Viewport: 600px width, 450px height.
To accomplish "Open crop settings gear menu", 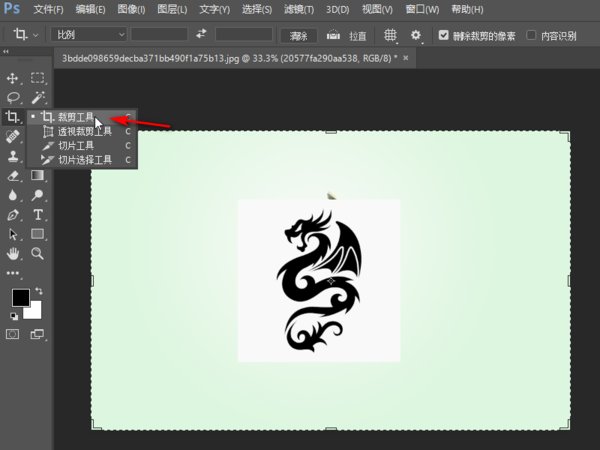I will pos(416,35).
